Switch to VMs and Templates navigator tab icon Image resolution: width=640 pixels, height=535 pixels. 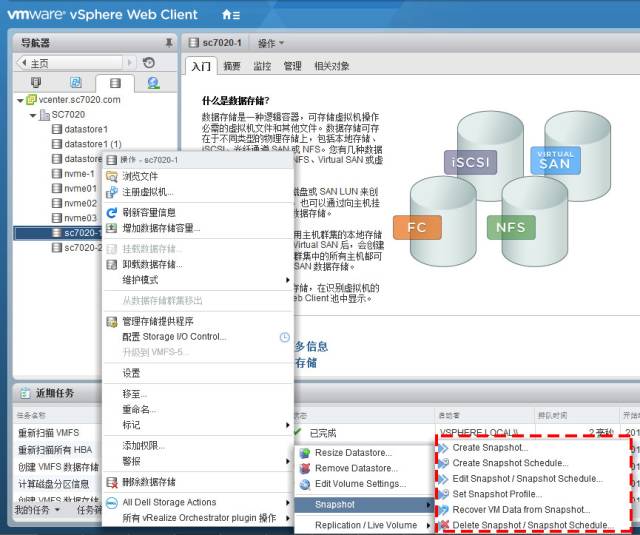point(76,83)
